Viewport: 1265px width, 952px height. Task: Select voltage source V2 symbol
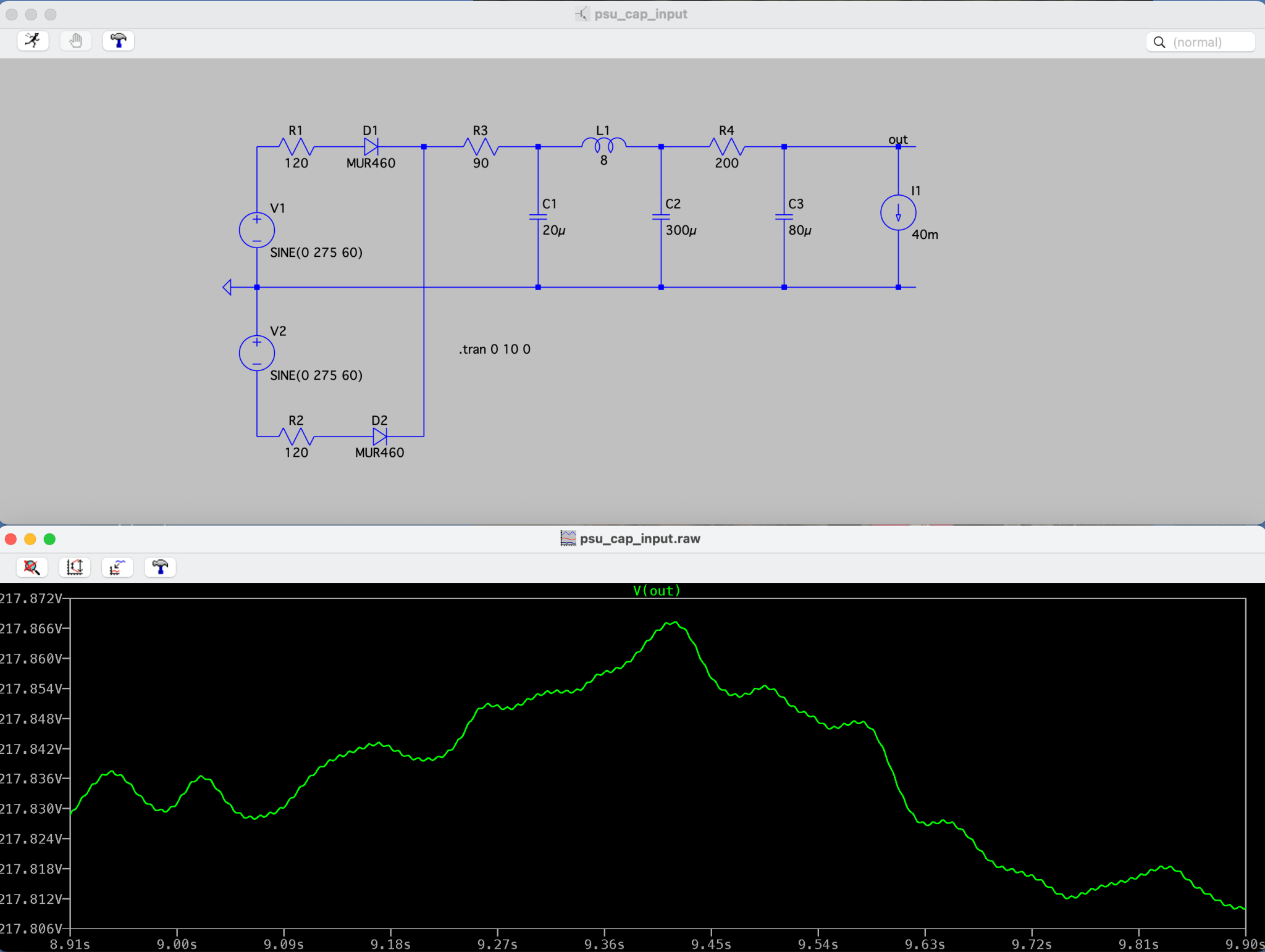click(257, 353)
